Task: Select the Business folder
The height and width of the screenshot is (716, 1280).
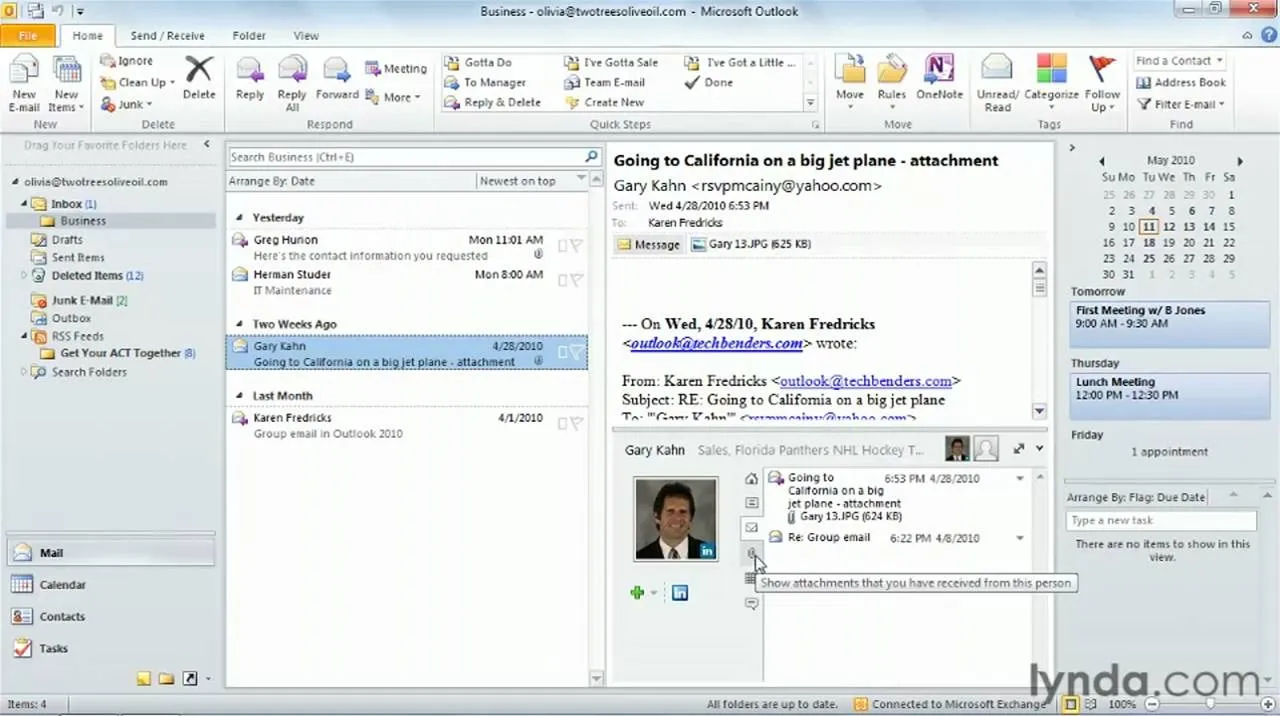Action: pyautogui.click(x=83, y=221)
